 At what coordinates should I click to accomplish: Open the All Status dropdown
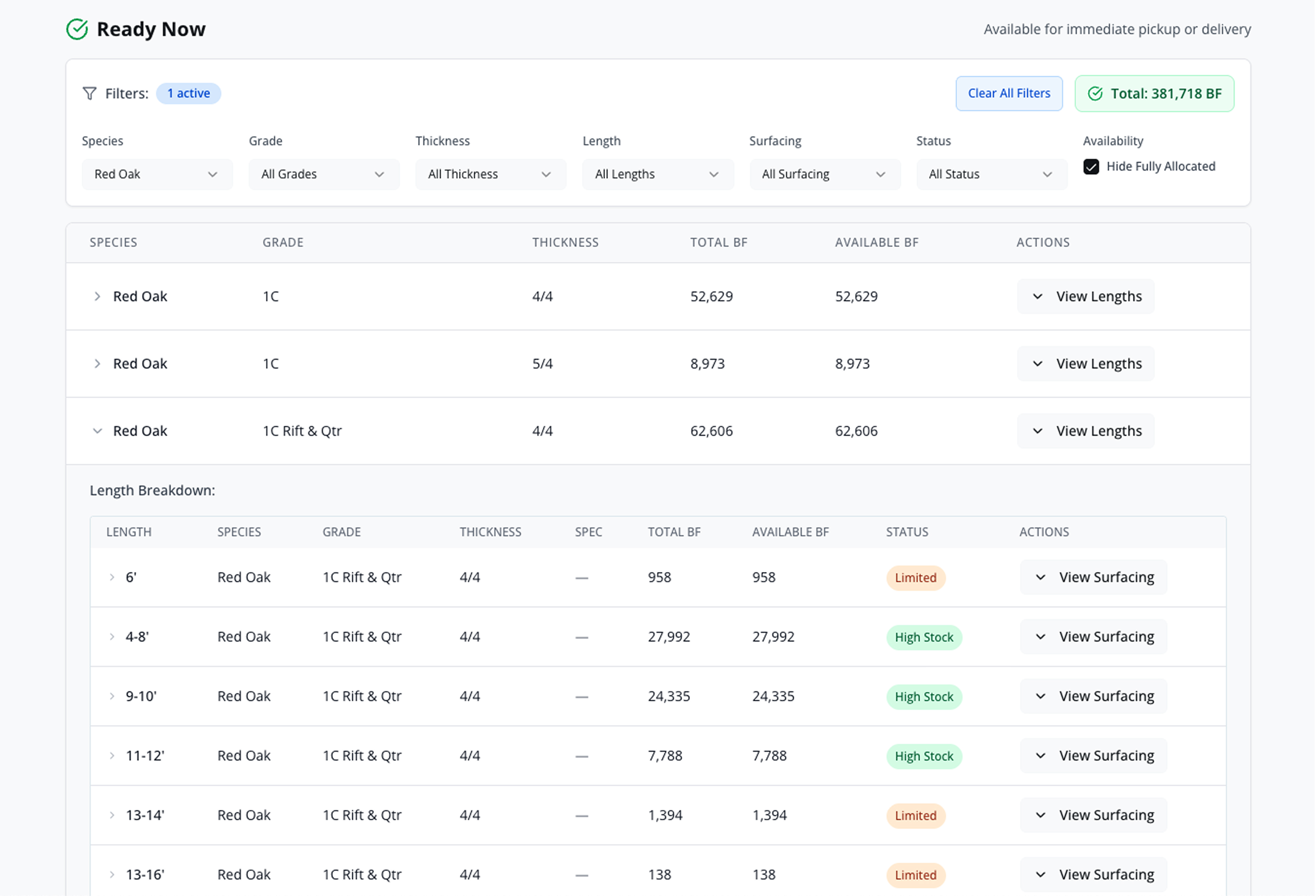[991, 174]
